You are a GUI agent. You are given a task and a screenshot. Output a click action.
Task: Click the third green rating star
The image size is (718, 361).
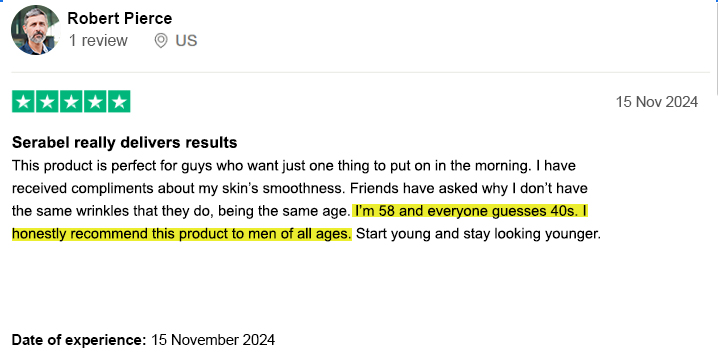pos(71,101)
